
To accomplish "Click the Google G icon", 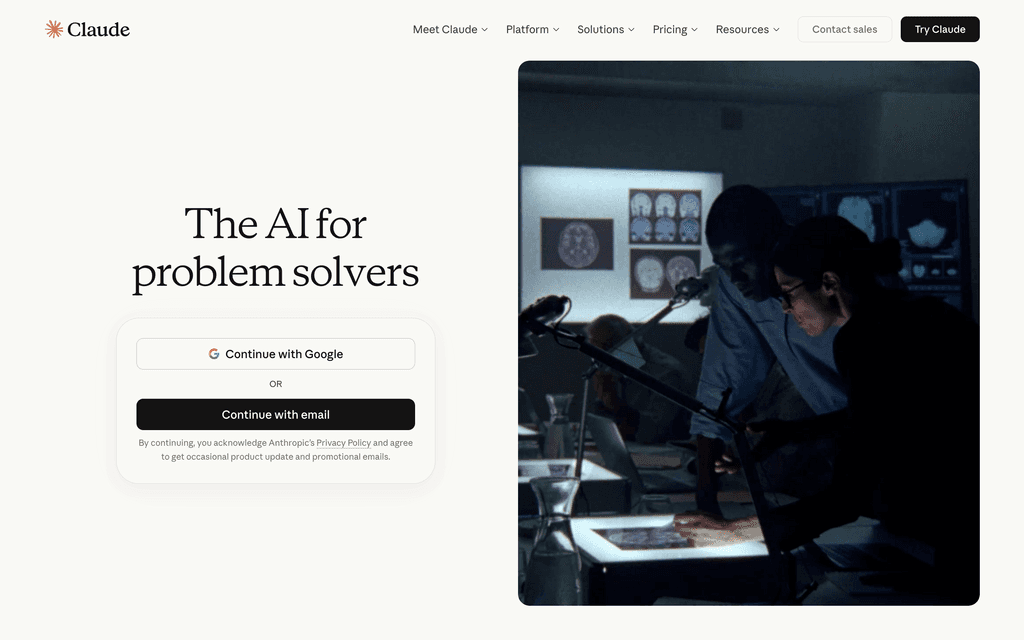I will pos(214,354).
